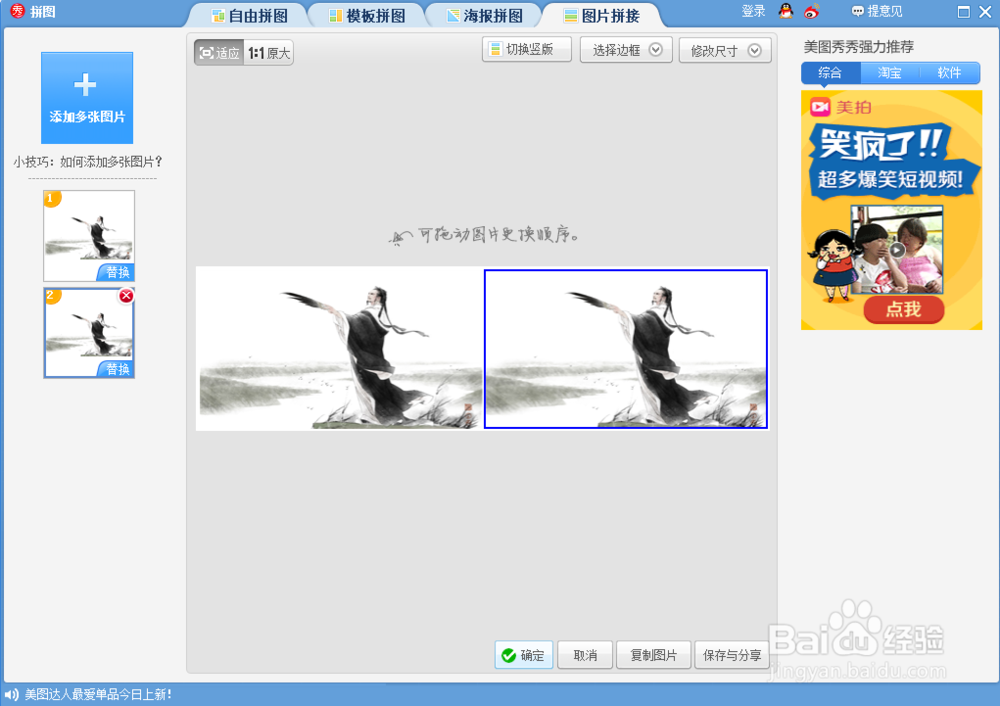Click 切换竖版 to switch to vertical layout

coord(527,49)
